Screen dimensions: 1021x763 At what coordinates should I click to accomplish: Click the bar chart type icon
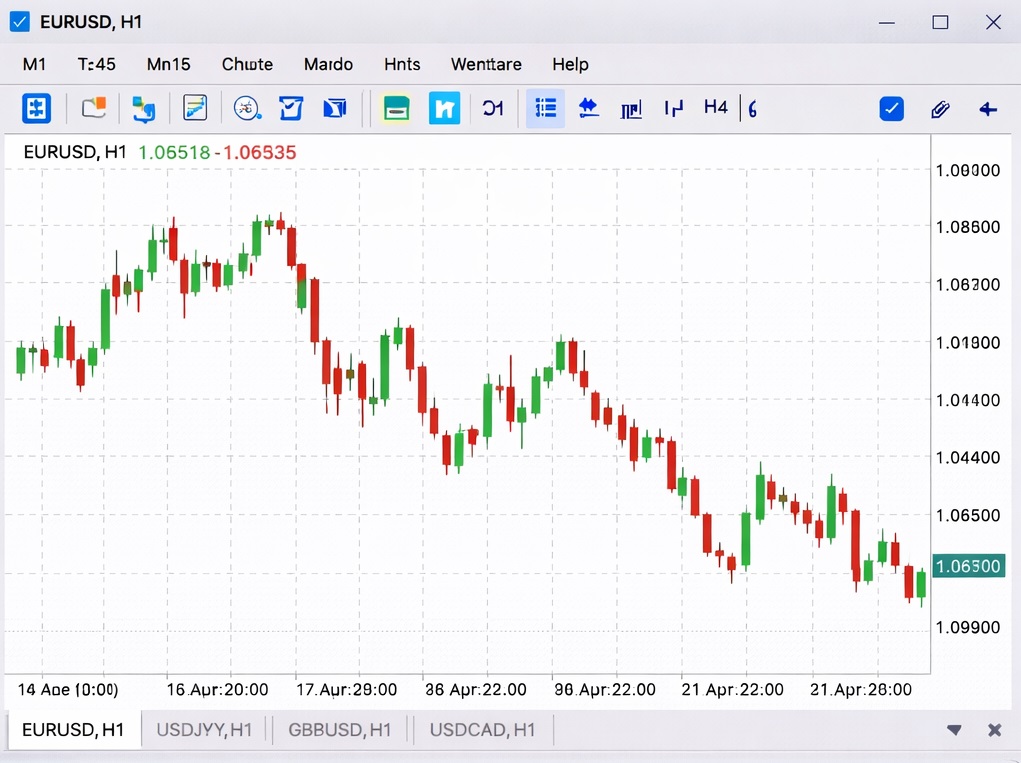[x=631, y=109]
